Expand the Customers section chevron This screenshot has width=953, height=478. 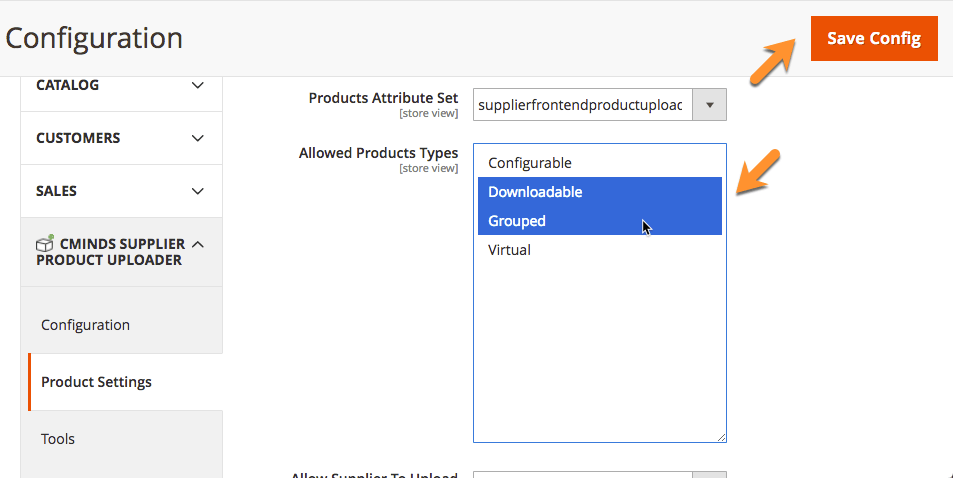197,138
